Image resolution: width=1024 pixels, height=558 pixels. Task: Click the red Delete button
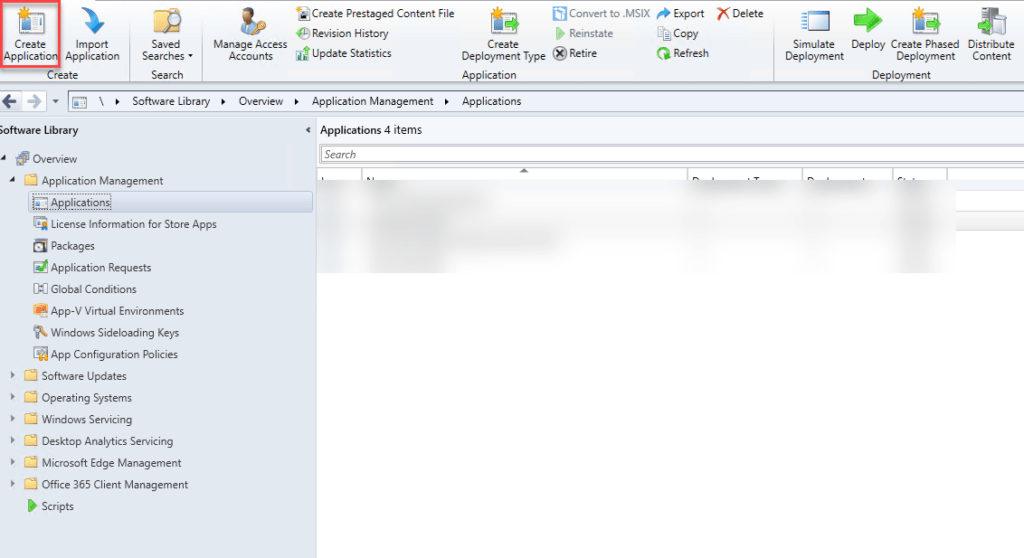[740, 14]
